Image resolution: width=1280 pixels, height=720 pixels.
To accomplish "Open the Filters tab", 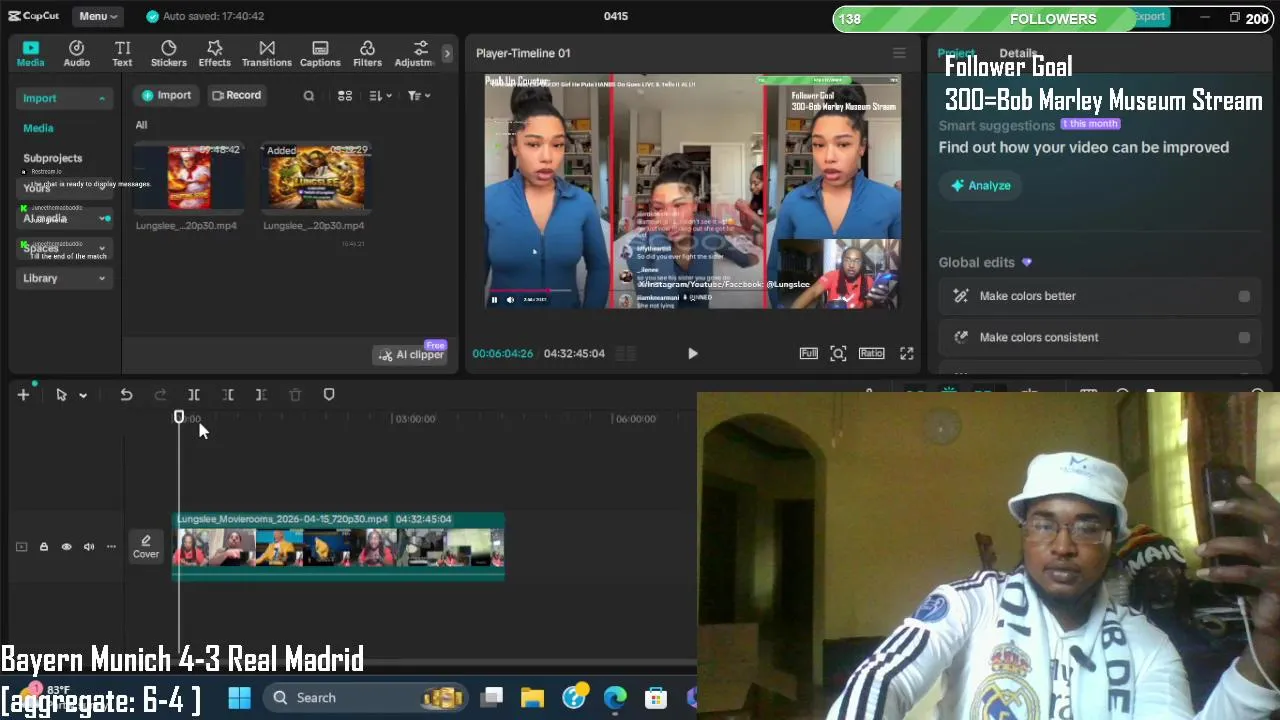I will (367, 54).
